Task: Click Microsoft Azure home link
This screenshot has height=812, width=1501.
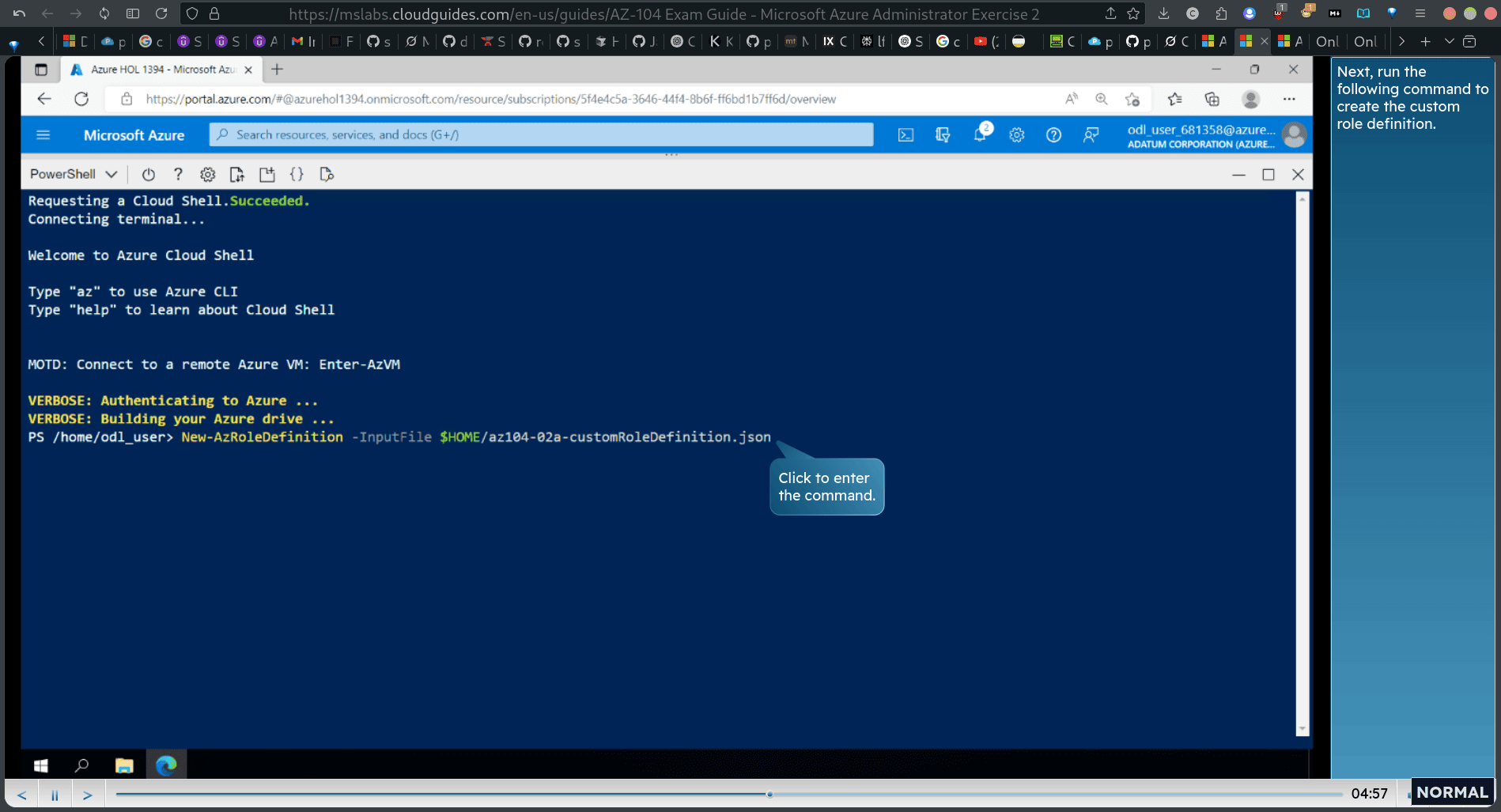Action: point(134,135)
